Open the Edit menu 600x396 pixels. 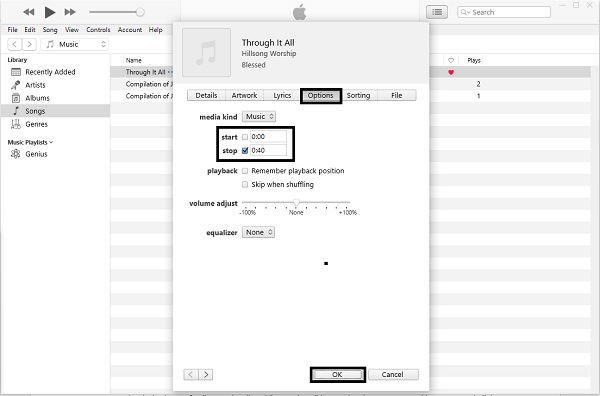[x=30, y=30]
